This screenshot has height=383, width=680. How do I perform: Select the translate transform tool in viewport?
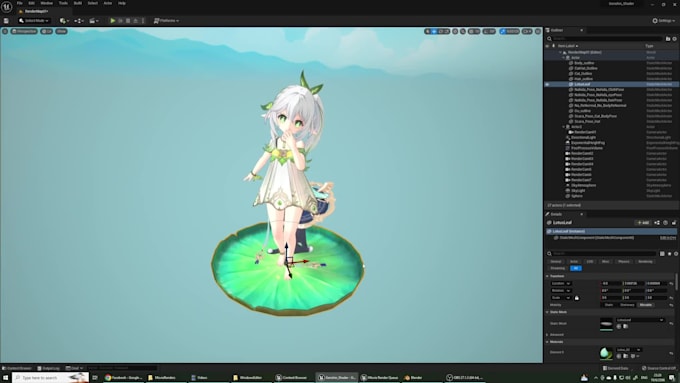434,31
